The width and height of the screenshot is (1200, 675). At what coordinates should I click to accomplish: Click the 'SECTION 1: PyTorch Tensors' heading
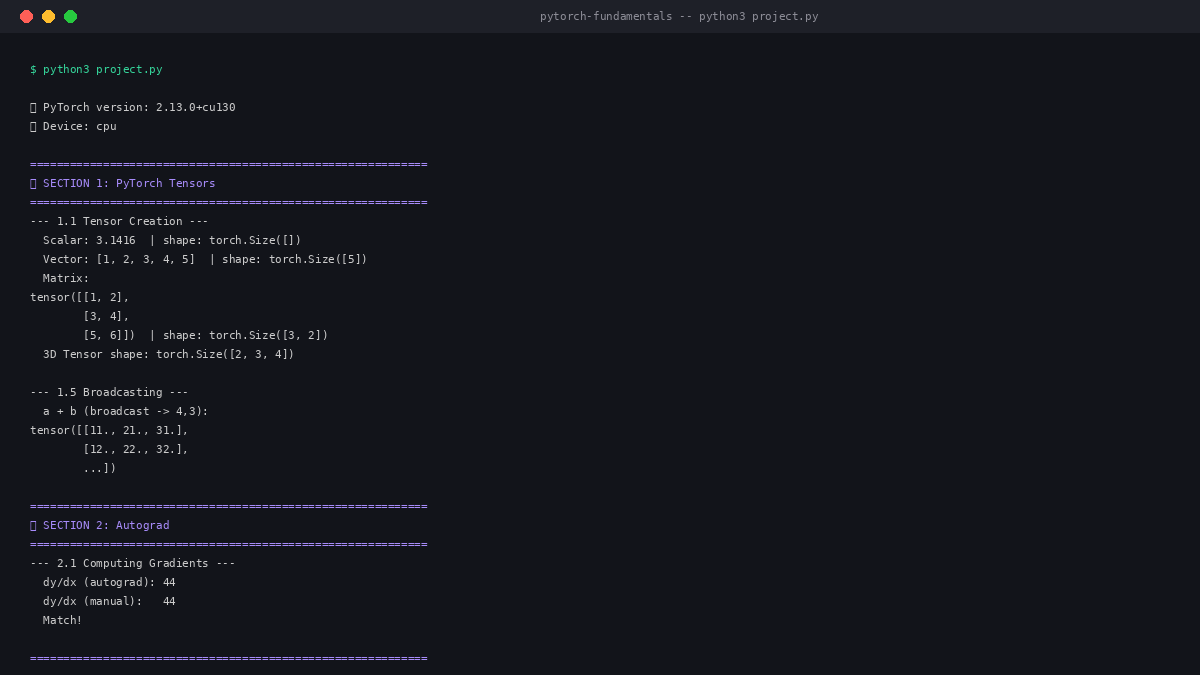pyautogui.click(x=123, y=183)
